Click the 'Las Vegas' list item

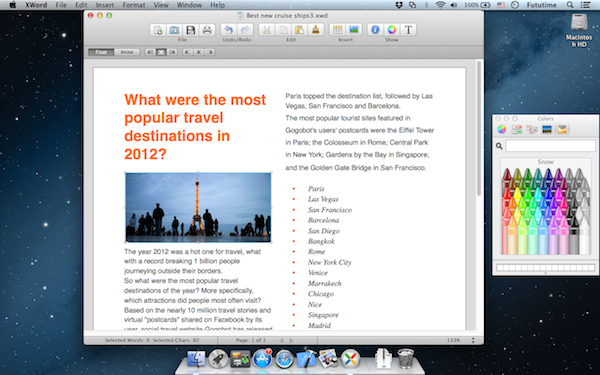(323, 199)
